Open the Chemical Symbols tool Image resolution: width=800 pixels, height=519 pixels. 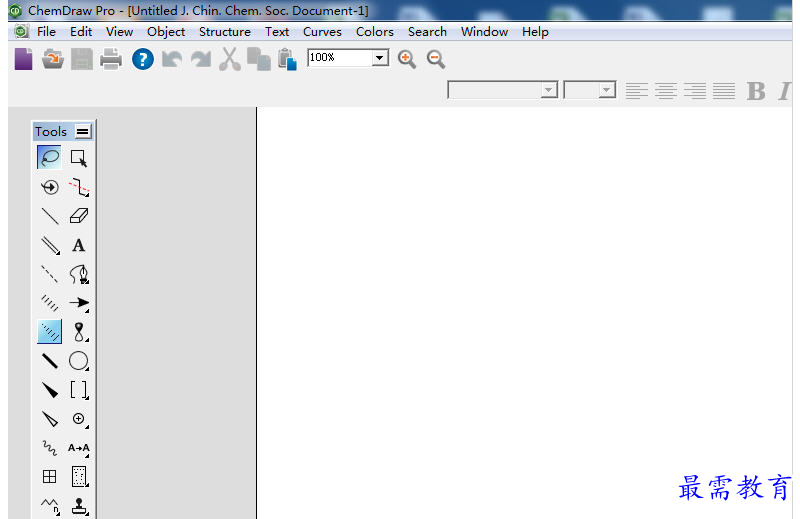pyautogui.click(x=79, y=419)
